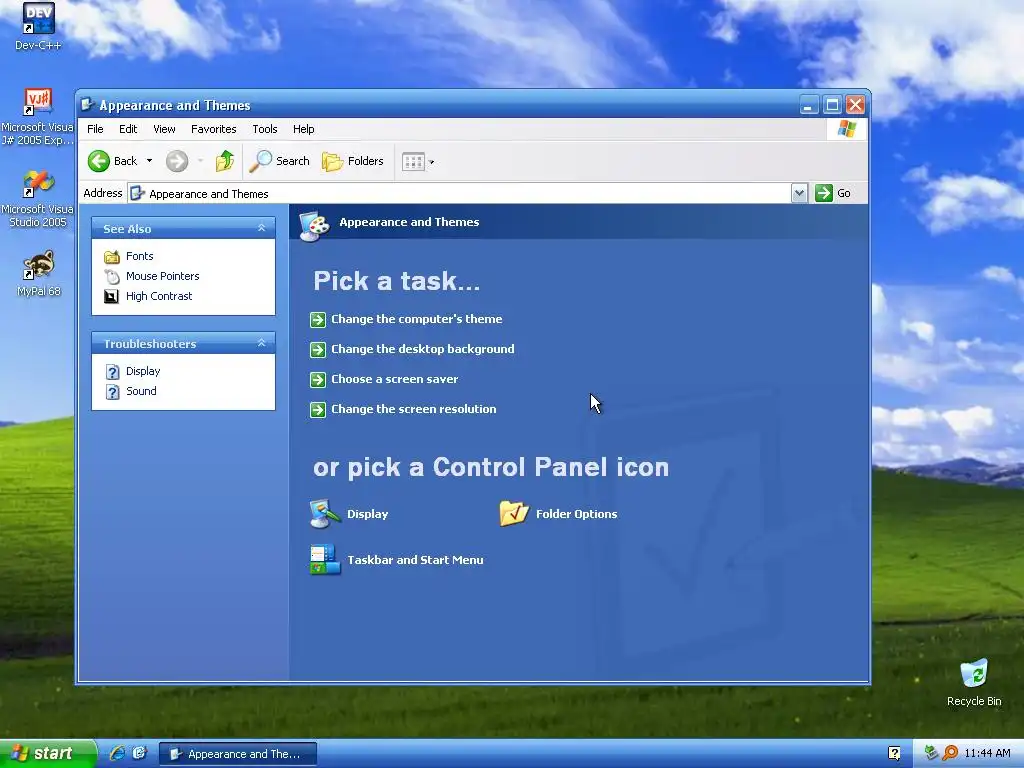Click the Search magnifier toolbar button

click(280, 161)
